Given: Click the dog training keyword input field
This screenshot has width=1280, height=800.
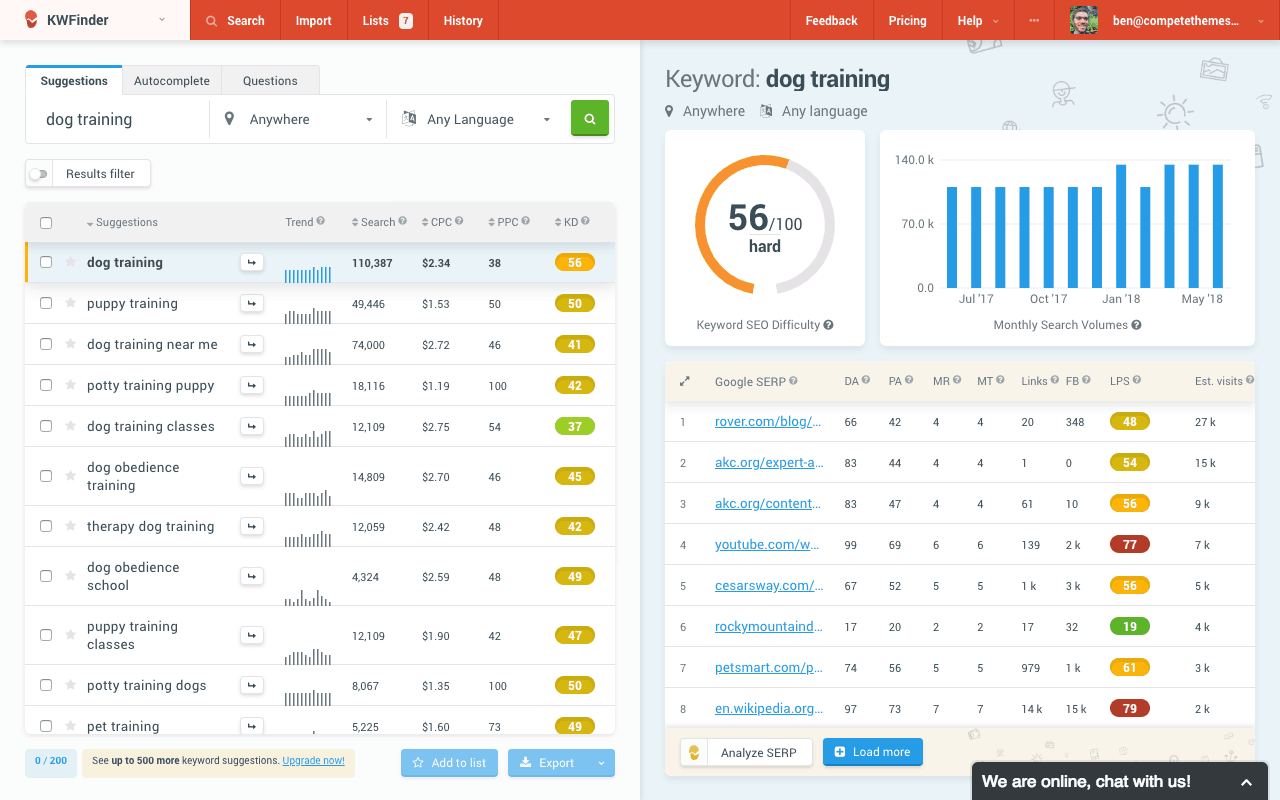Looking at the screenshot, I should tap(120, 119).
